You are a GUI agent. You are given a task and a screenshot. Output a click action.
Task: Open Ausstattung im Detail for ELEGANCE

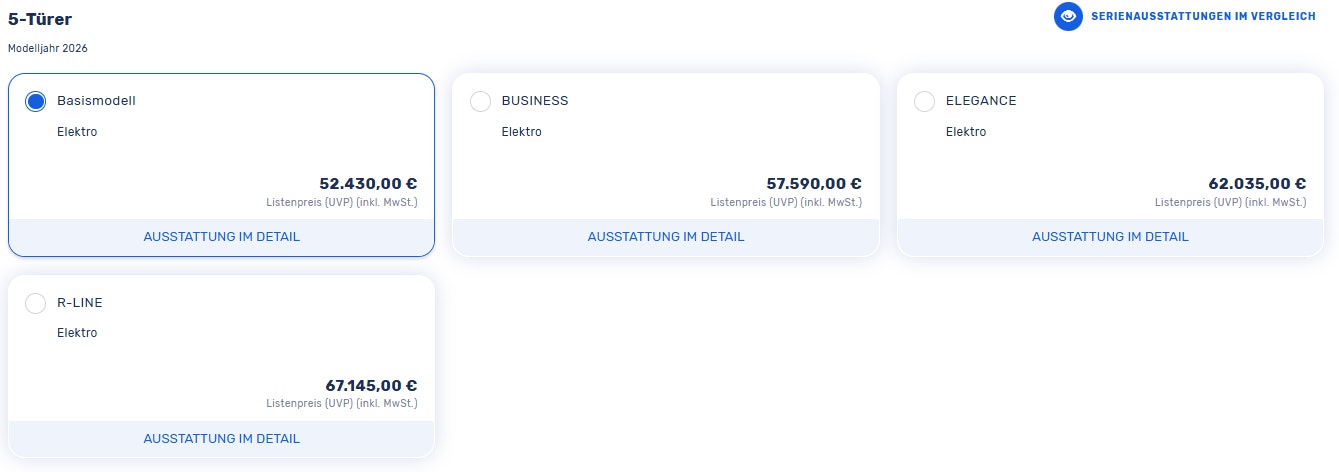pyautogui.click(x=1110, y=237)
